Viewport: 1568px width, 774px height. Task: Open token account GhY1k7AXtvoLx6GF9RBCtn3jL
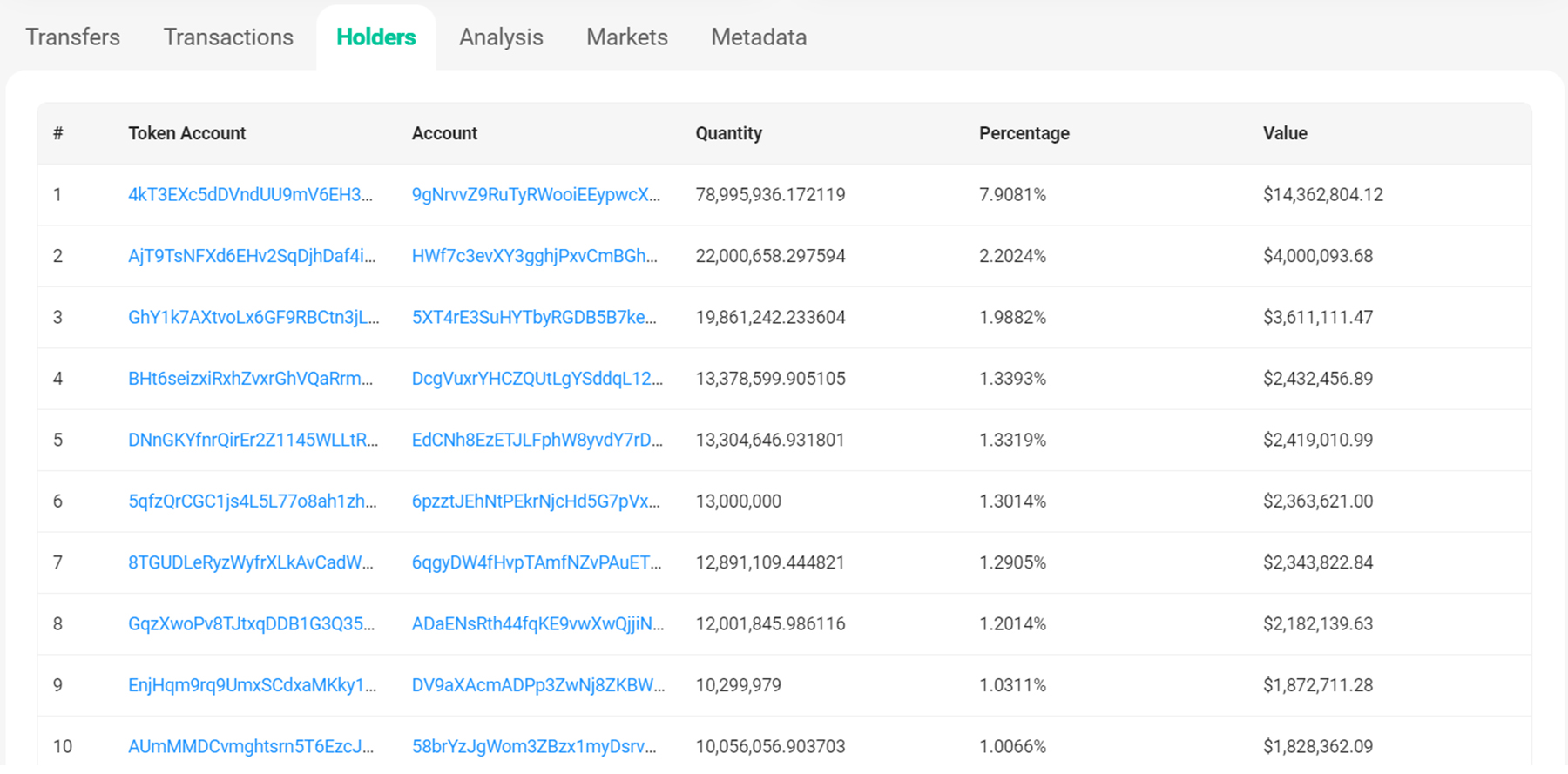[253, 318]
